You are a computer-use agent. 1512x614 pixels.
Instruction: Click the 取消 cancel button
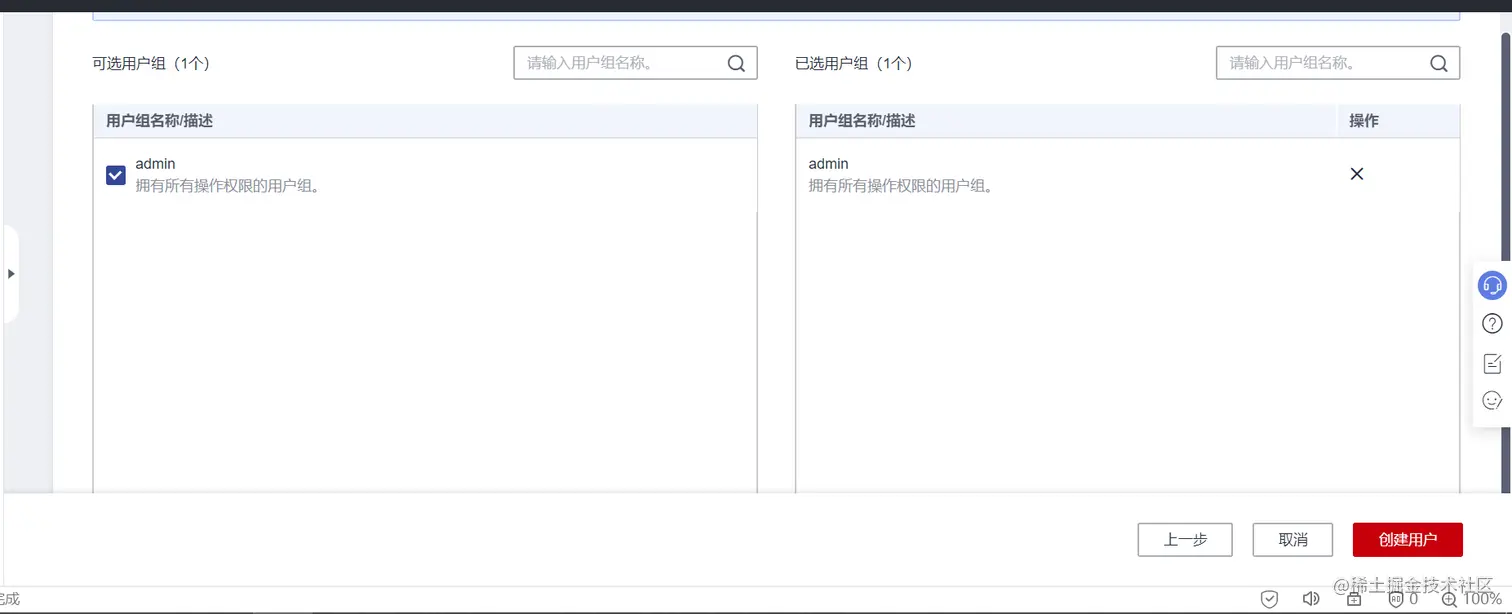click(x=1293, y=540)
